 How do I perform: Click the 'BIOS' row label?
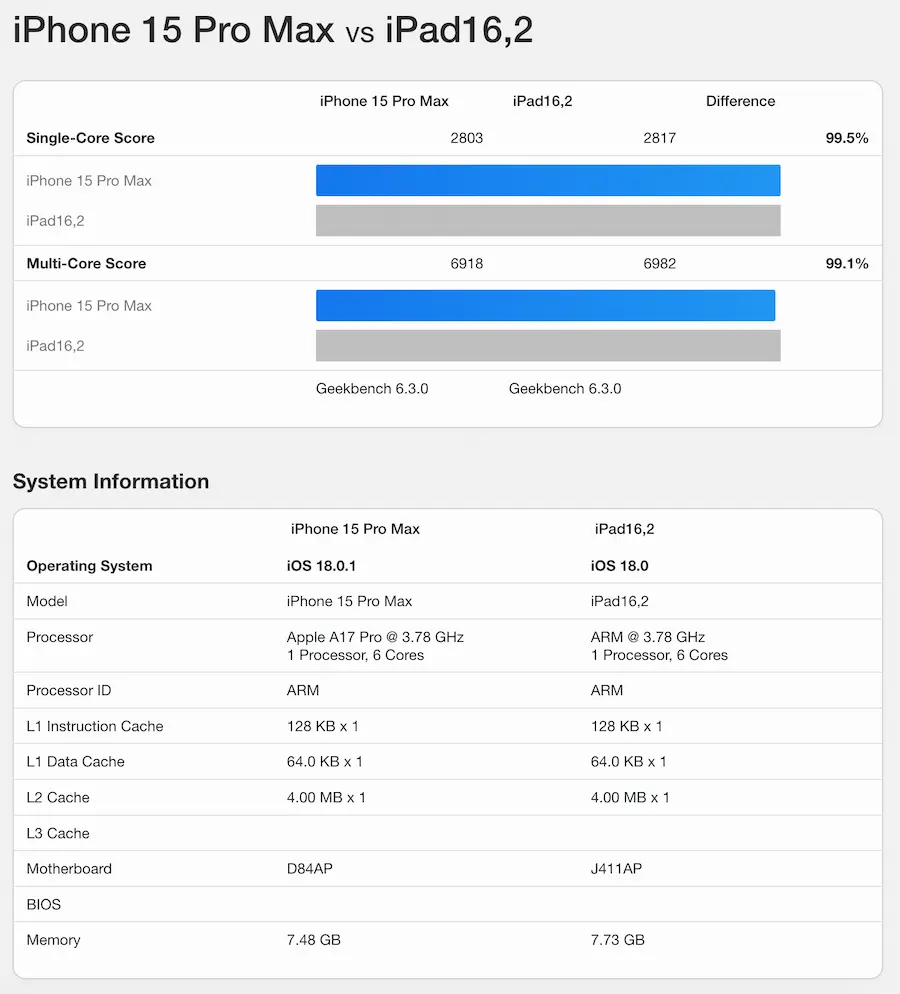pos(44,905)
